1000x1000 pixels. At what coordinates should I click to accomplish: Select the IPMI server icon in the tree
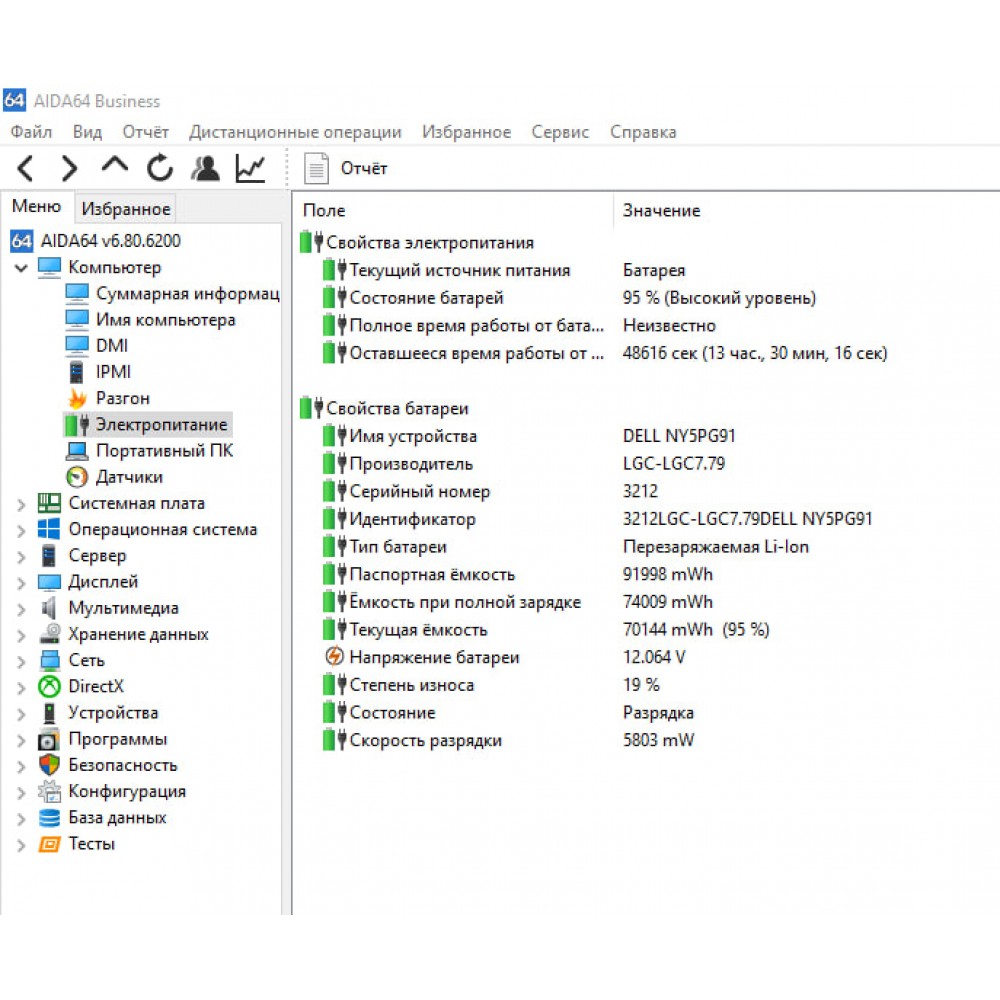[x=77, y=372]
